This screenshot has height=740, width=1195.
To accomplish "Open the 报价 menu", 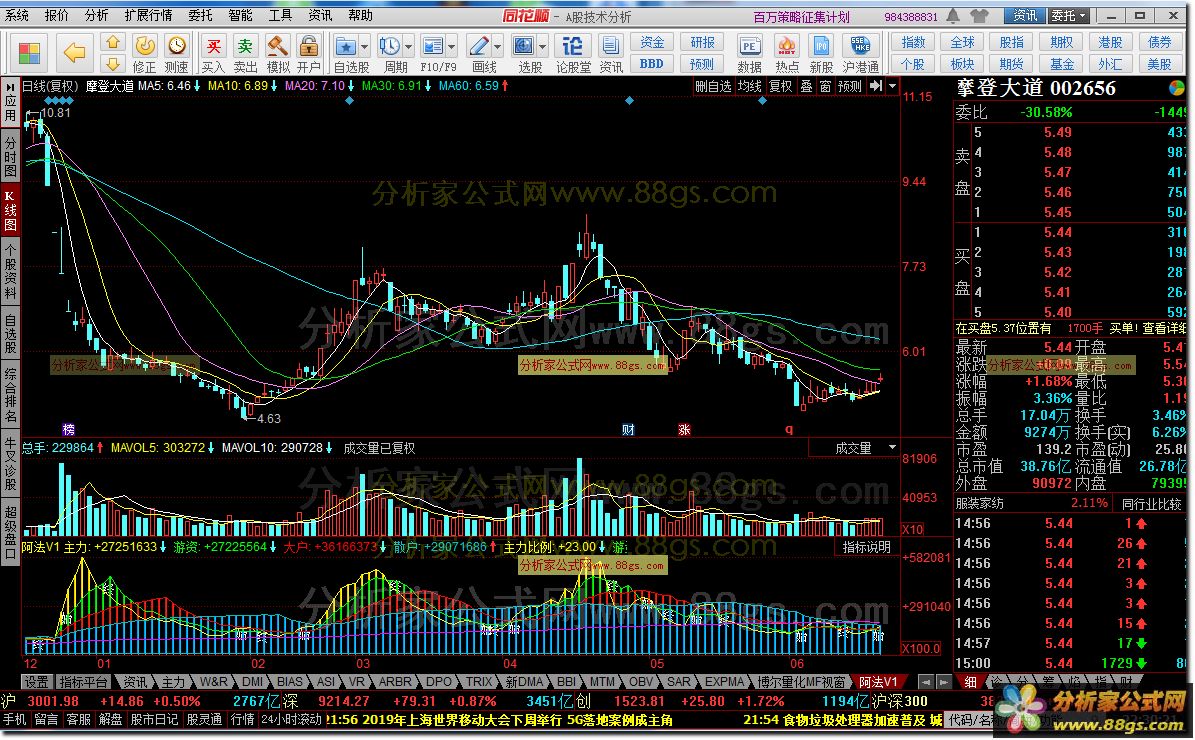I will [x=56, y=15].
